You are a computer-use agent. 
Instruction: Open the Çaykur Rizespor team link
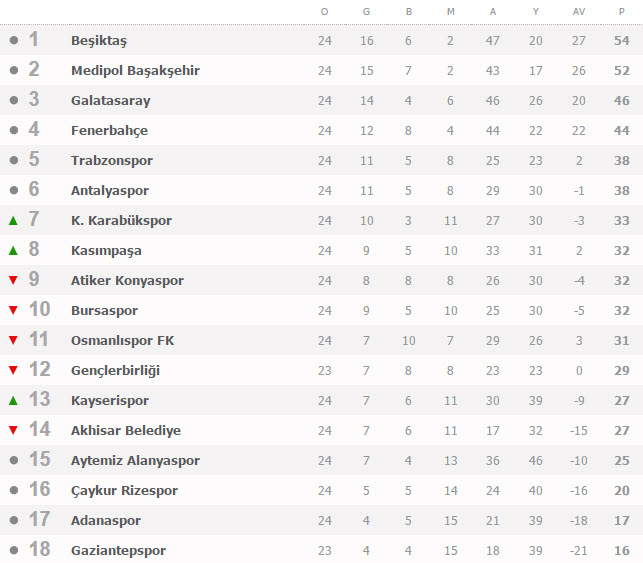(124, 490)
